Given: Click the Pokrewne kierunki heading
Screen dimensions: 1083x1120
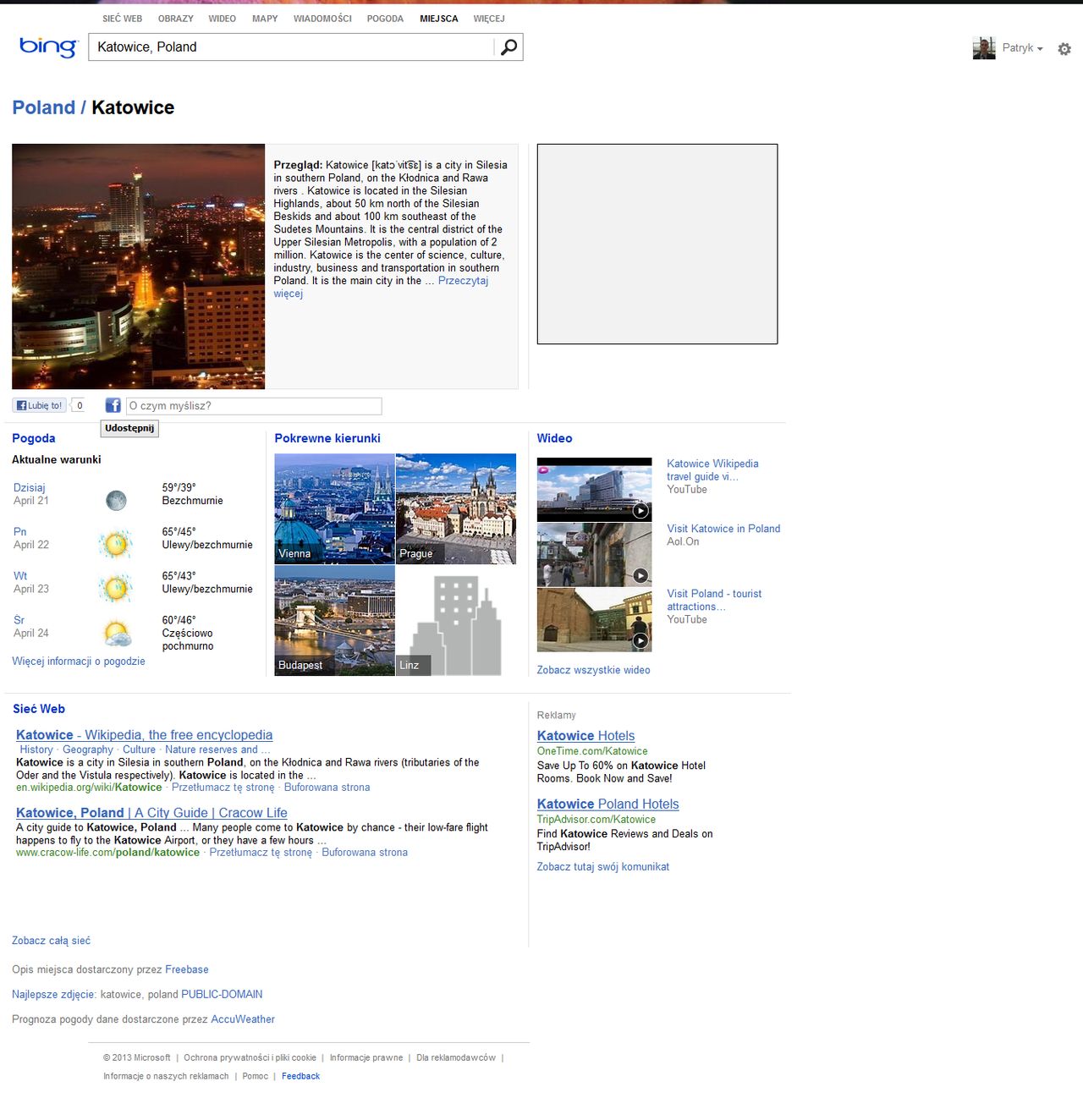Looking at the screenshot, I should [x=327, y=438].
